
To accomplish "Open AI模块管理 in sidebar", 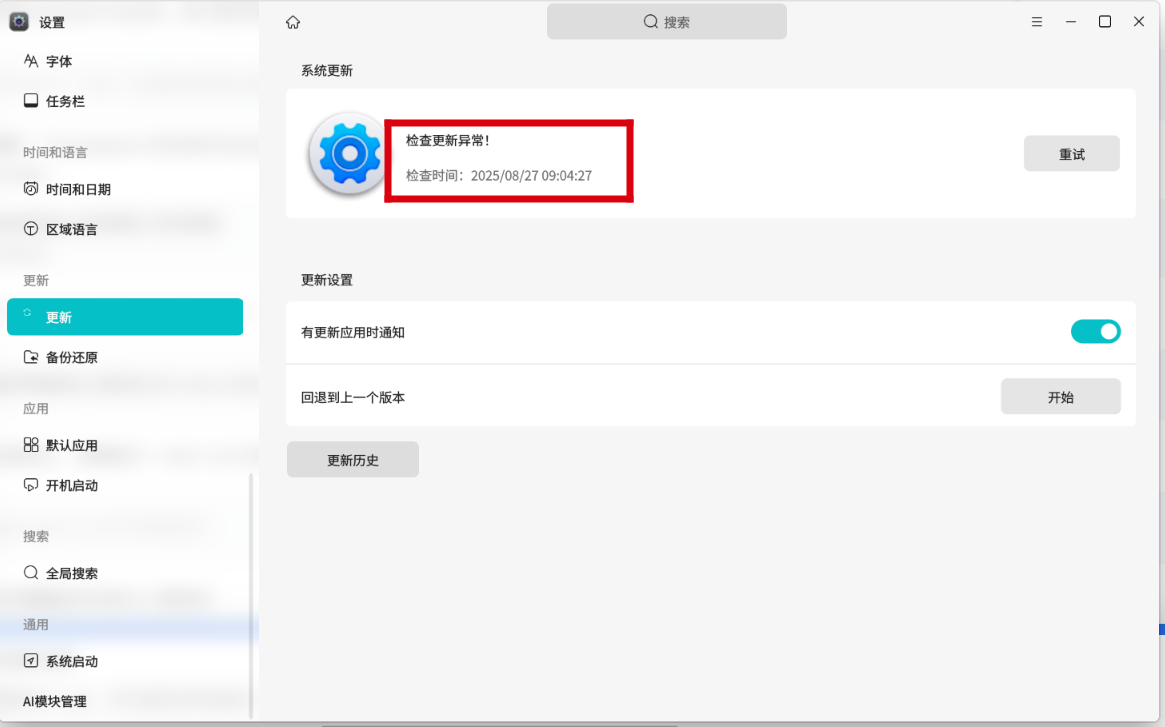I will click(55, 701).
